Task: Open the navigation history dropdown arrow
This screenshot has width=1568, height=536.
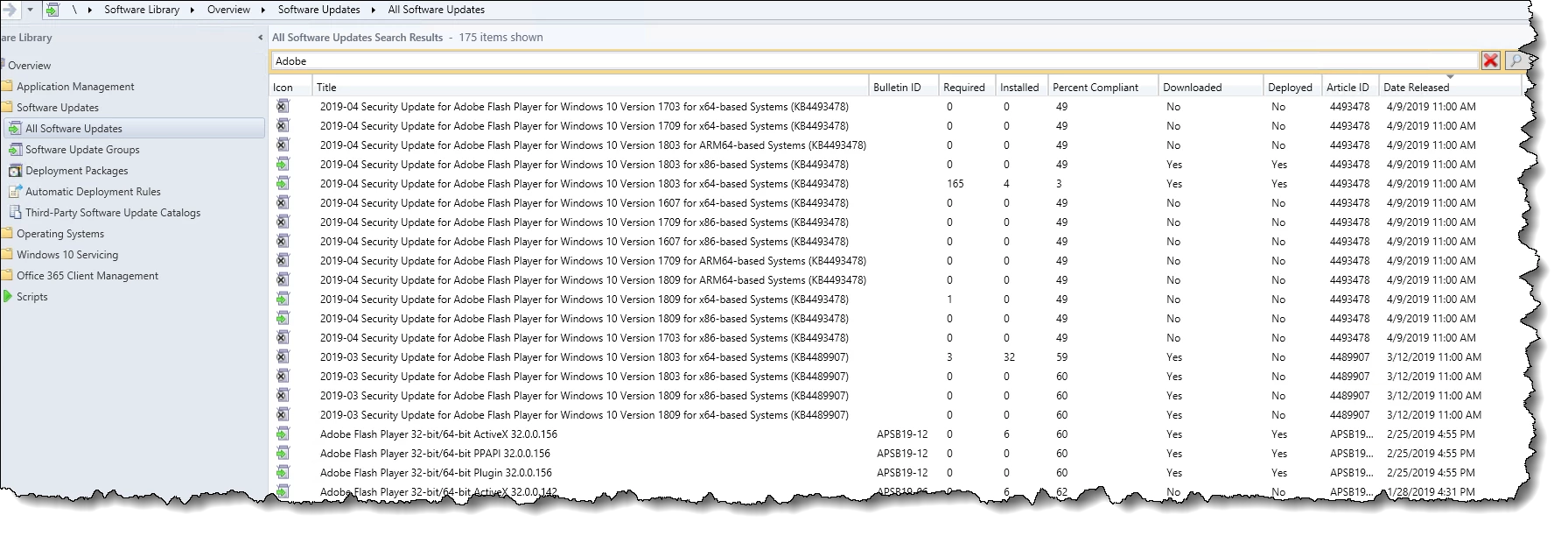Action: [30, 10]
